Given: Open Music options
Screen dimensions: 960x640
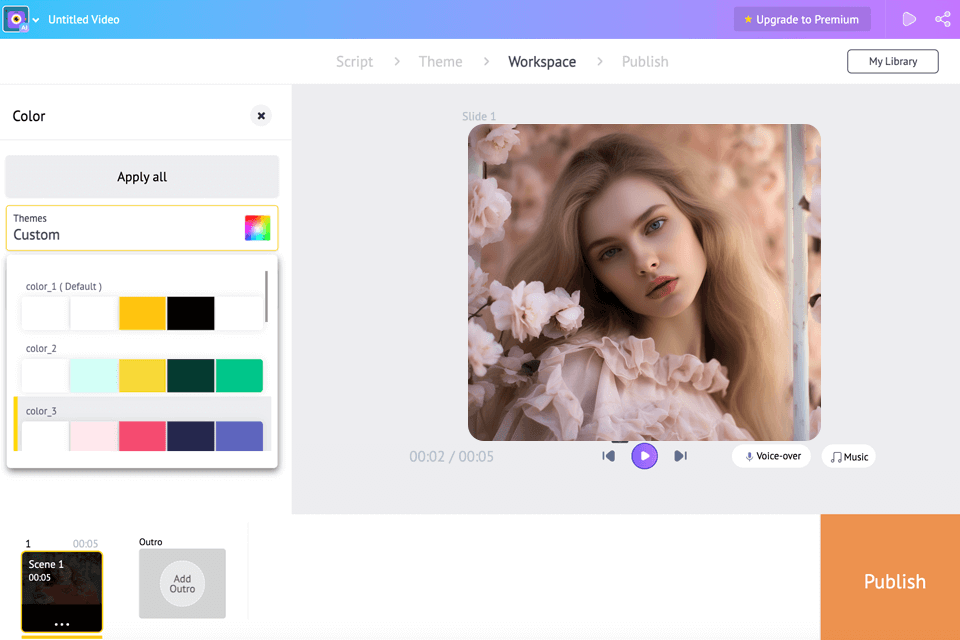Looking at the screenshot, I should [x=849, y=456].
